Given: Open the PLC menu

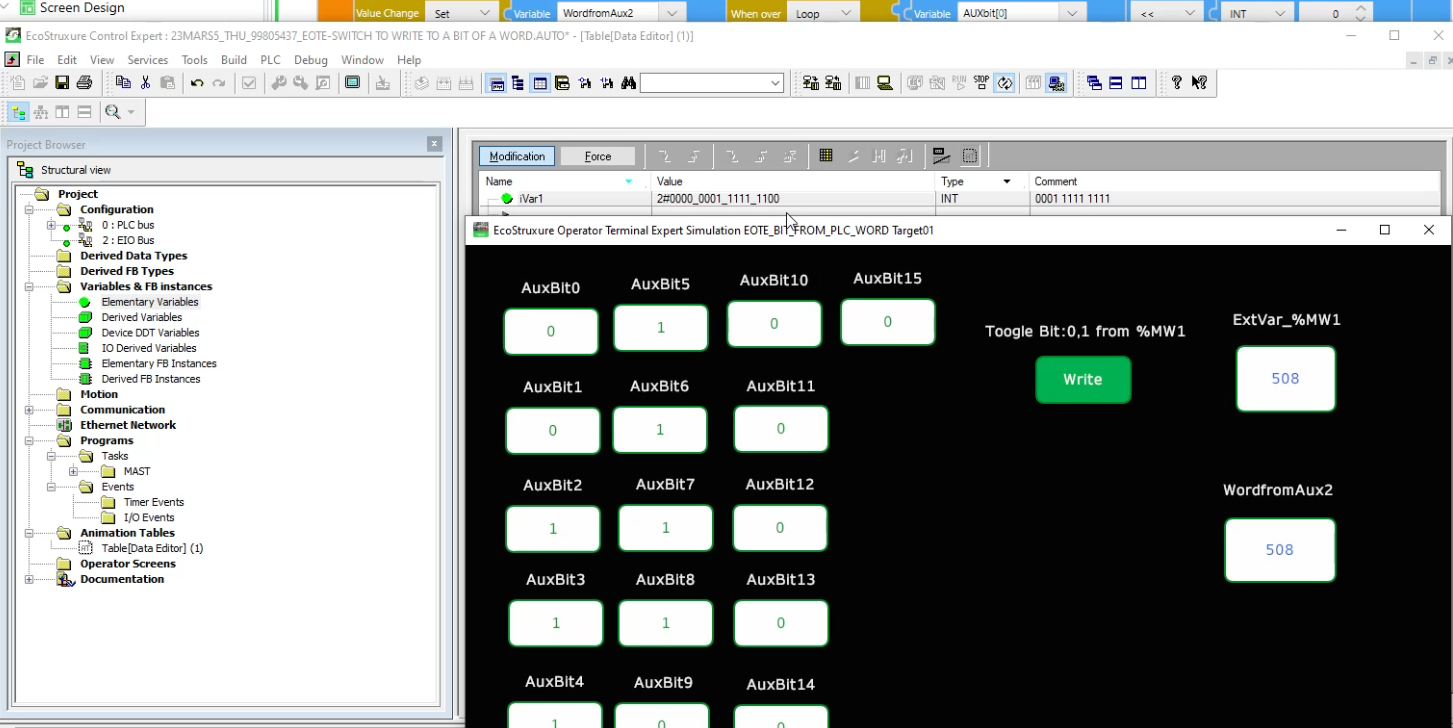Looking at the screenshot, I should pos(270,60).
